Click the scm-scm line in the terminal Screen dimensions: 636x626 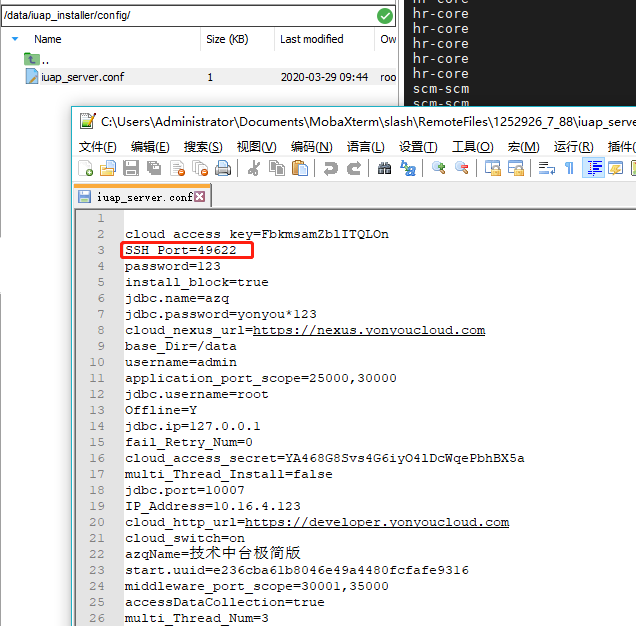pyautogui.click(x=441, y=89)
